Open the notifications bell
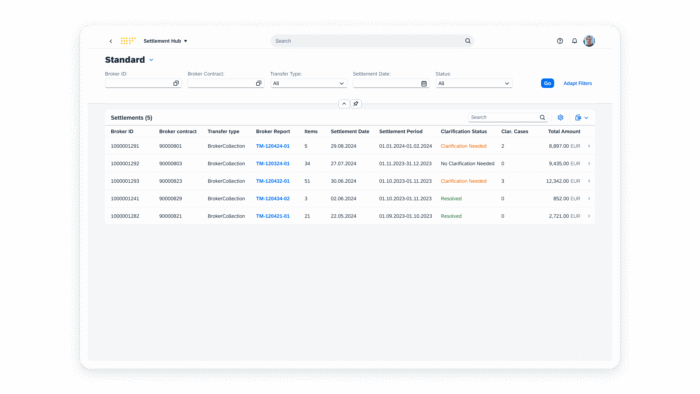Viewport: 700px width, 394px height. [575, 41]
